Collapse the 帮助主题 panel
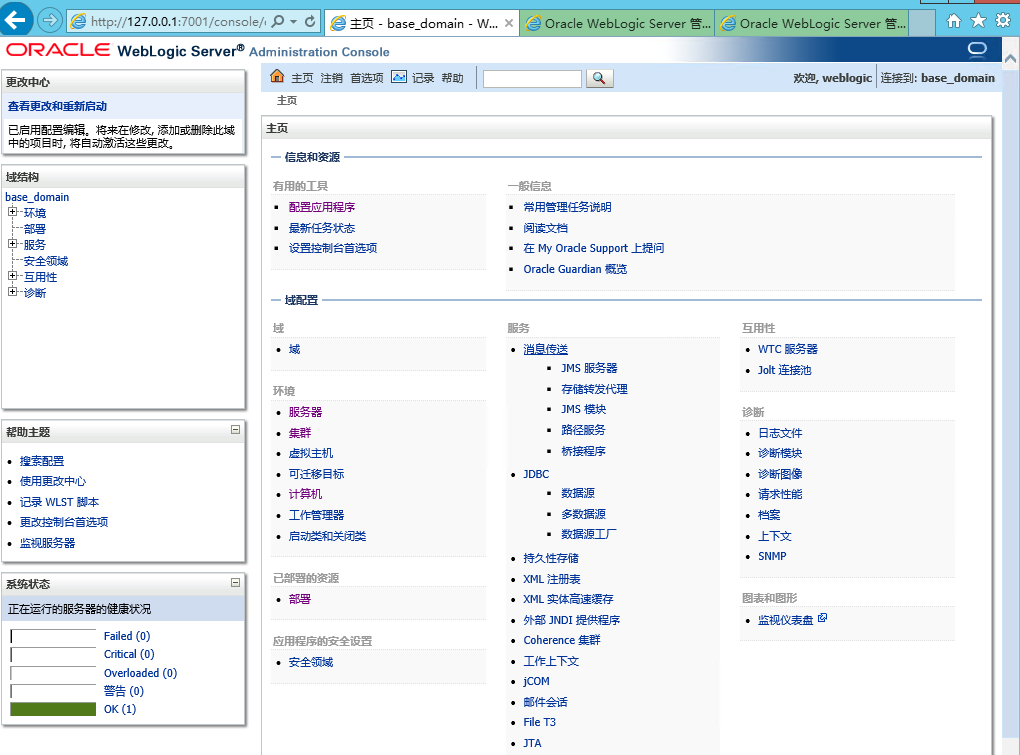 (235, 430)
